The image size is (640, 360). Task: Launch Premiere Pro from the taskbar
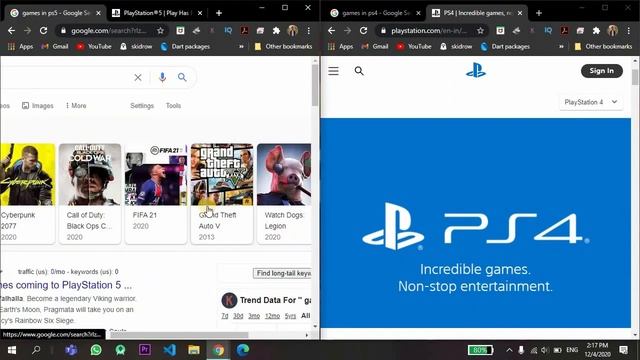[145, 350]
